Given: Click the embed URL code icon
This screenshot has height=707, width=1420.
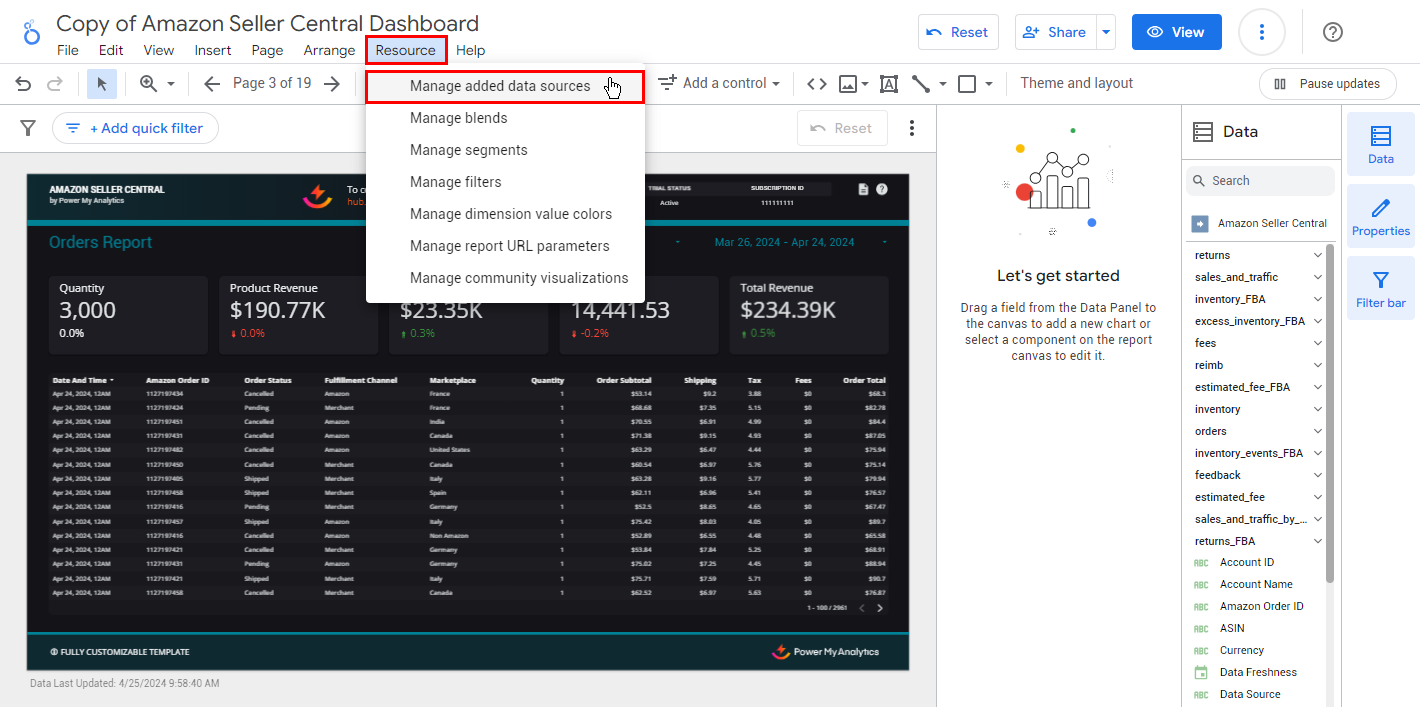Looking at the screenshot, I should [817, 84].
